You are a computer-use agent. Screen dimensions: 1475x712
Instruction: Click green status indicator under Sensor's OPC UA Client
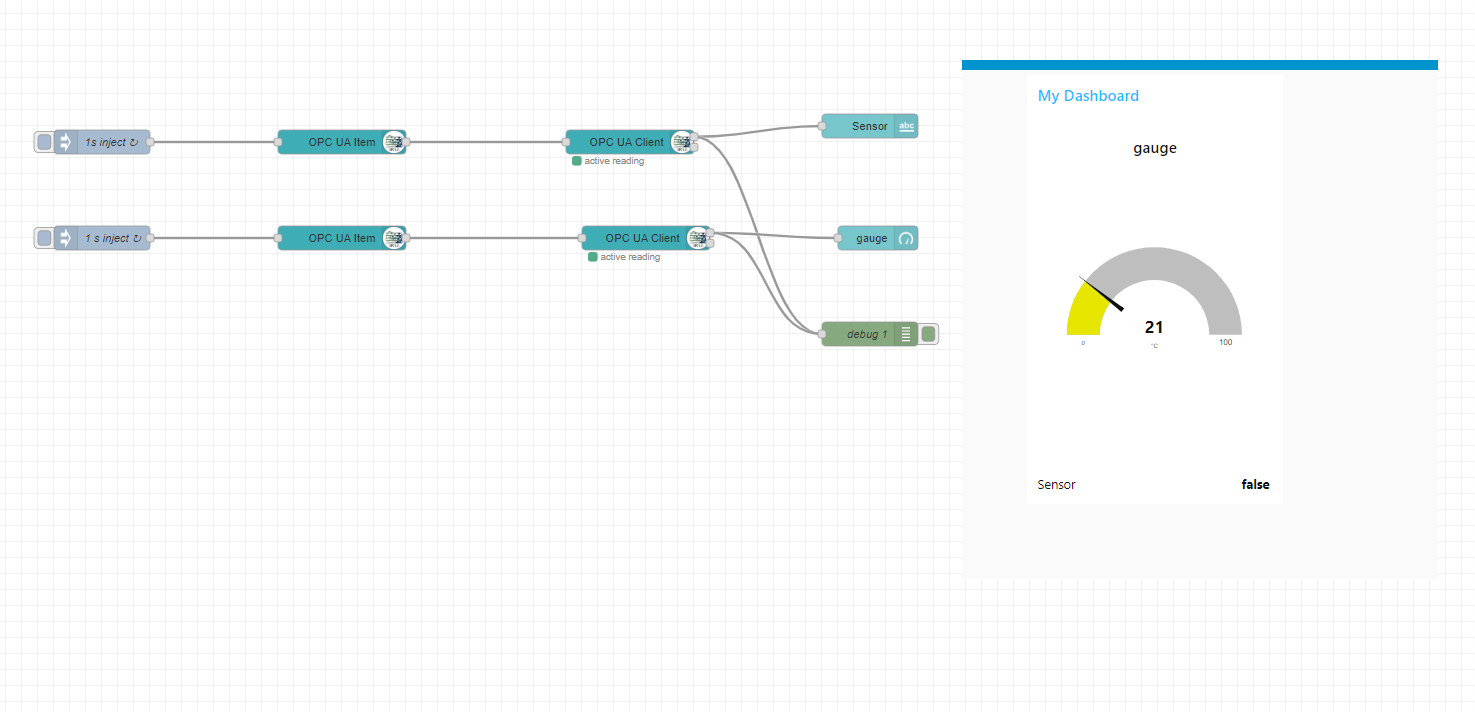[x=577, y=161]
